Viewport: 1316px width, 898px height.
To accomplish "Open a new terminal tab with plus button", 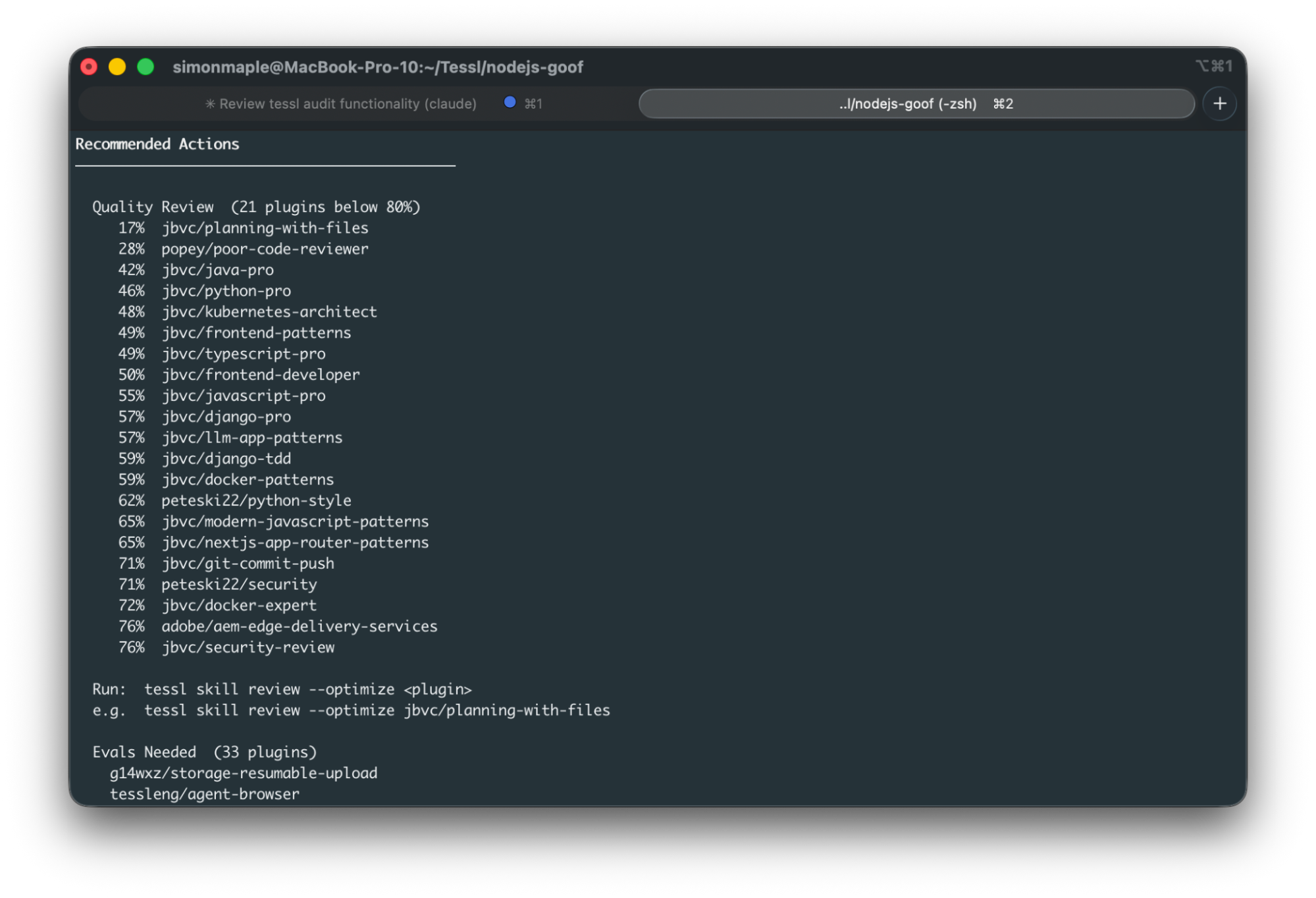I will [1219, 103].
